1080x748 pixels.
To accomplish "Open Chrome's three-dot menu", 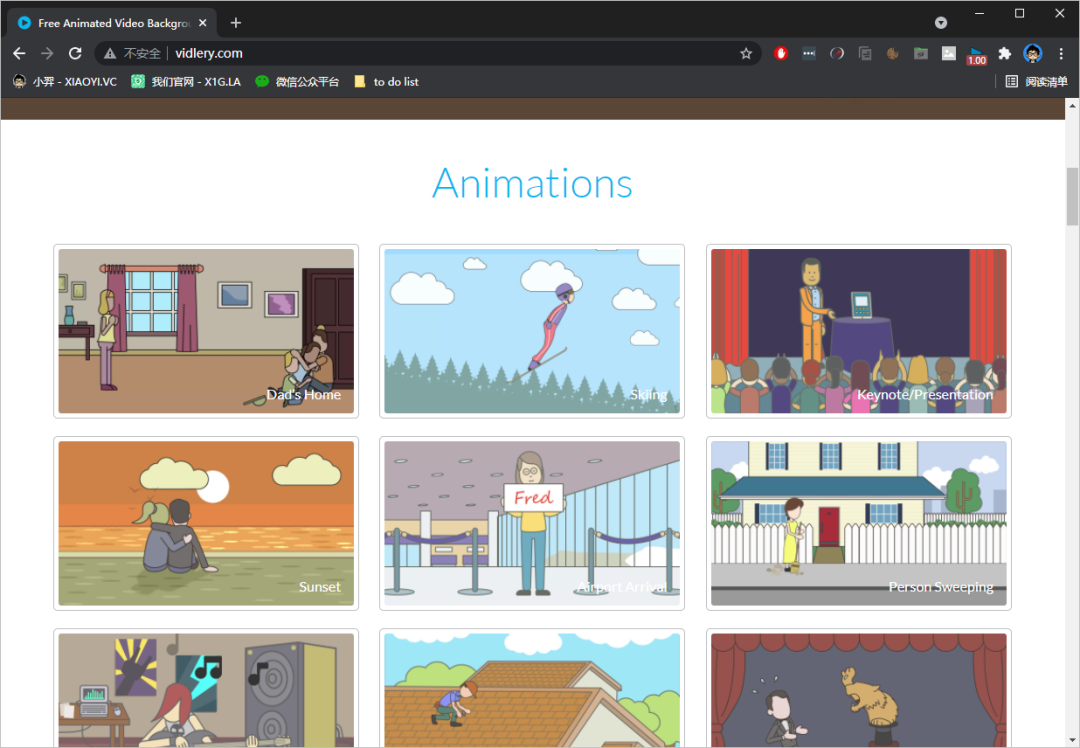I will (x=1061, y=53).
